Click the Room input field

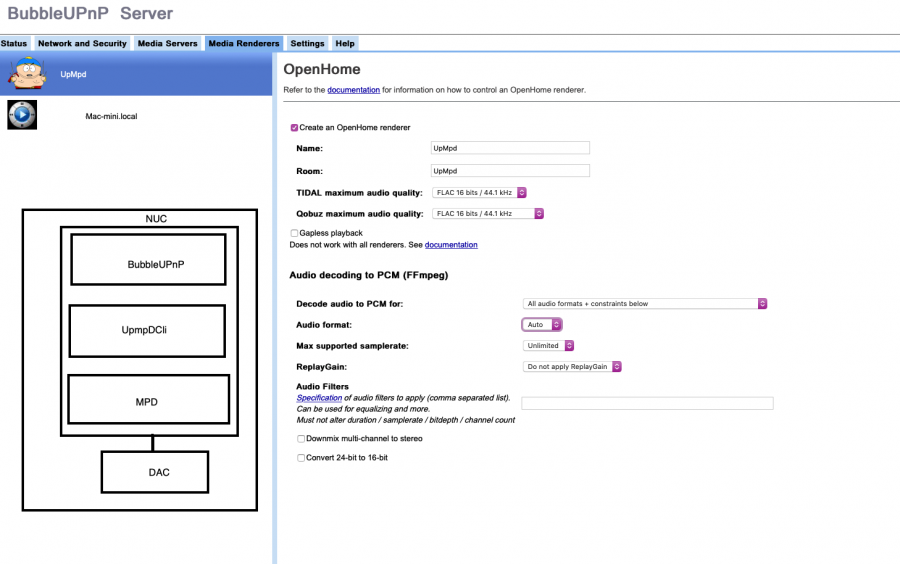[510, 170]
